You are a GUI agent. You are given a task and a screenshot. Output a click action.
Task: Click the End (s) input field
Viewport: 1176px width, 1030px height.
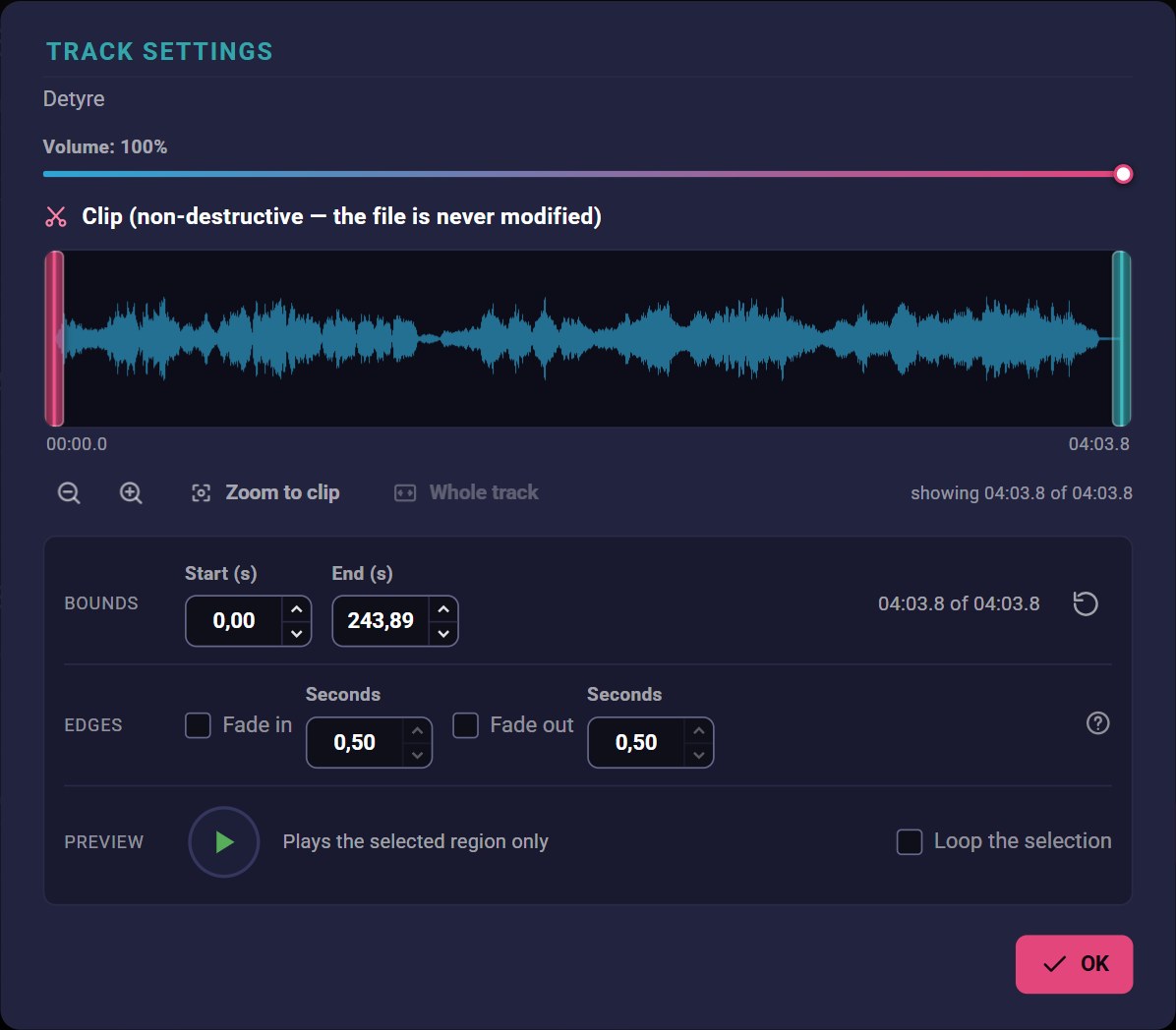381,621
